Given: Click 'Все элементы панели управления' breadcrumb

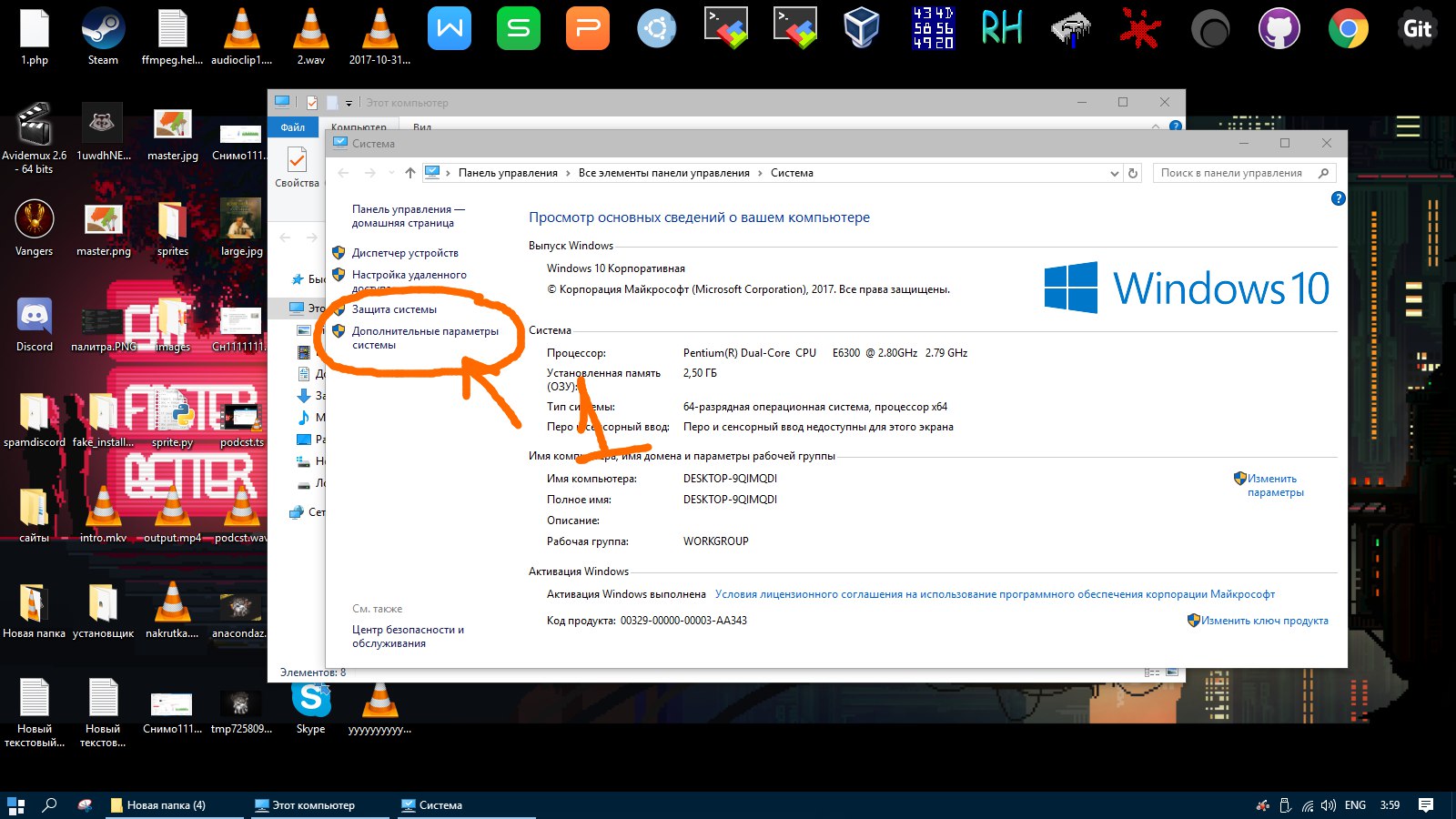Looking at the screenshot, I should click(664, 173).
